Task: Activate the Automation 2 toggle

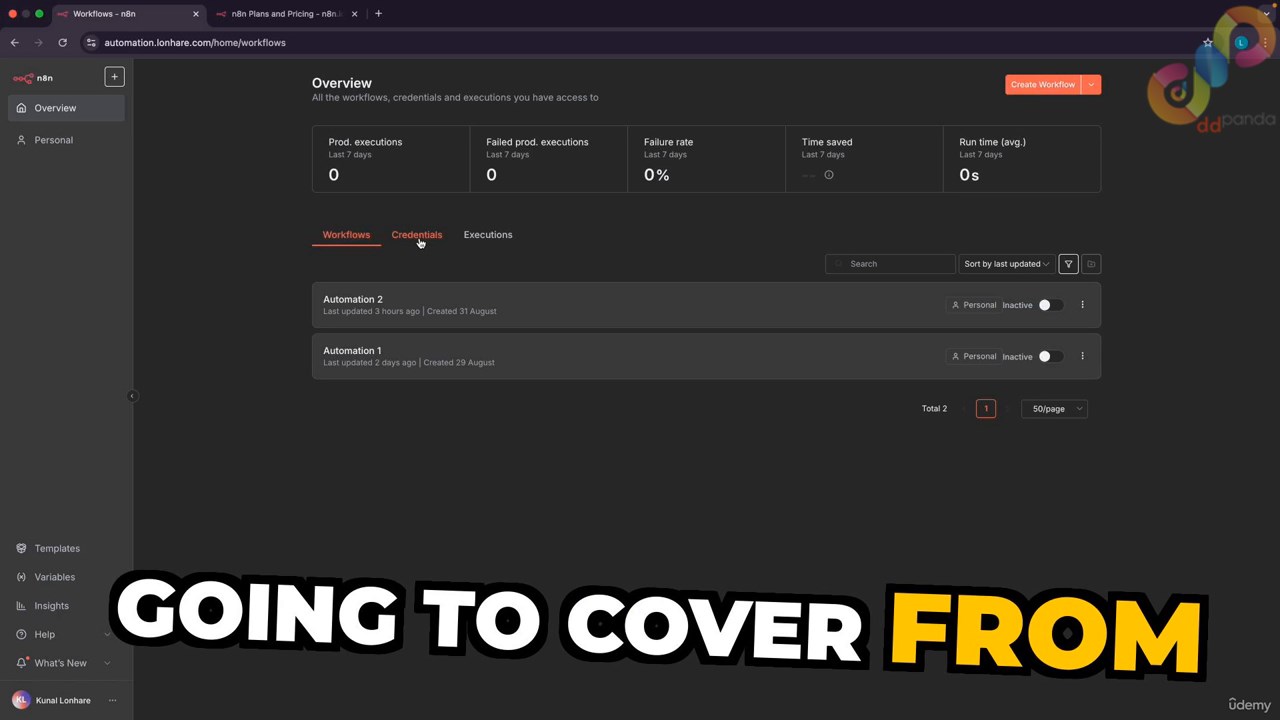Action: (x=1050, y=305)
